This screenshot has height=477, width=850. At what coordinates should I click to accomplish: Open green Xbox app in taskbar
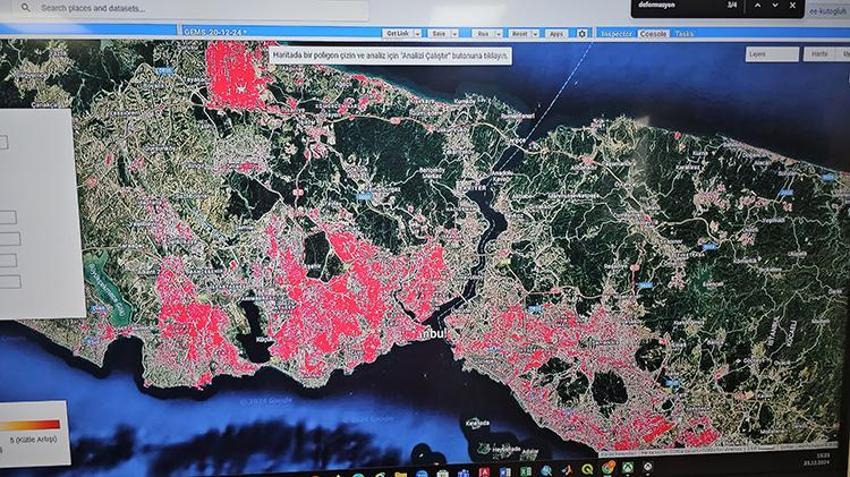[628, 468]
